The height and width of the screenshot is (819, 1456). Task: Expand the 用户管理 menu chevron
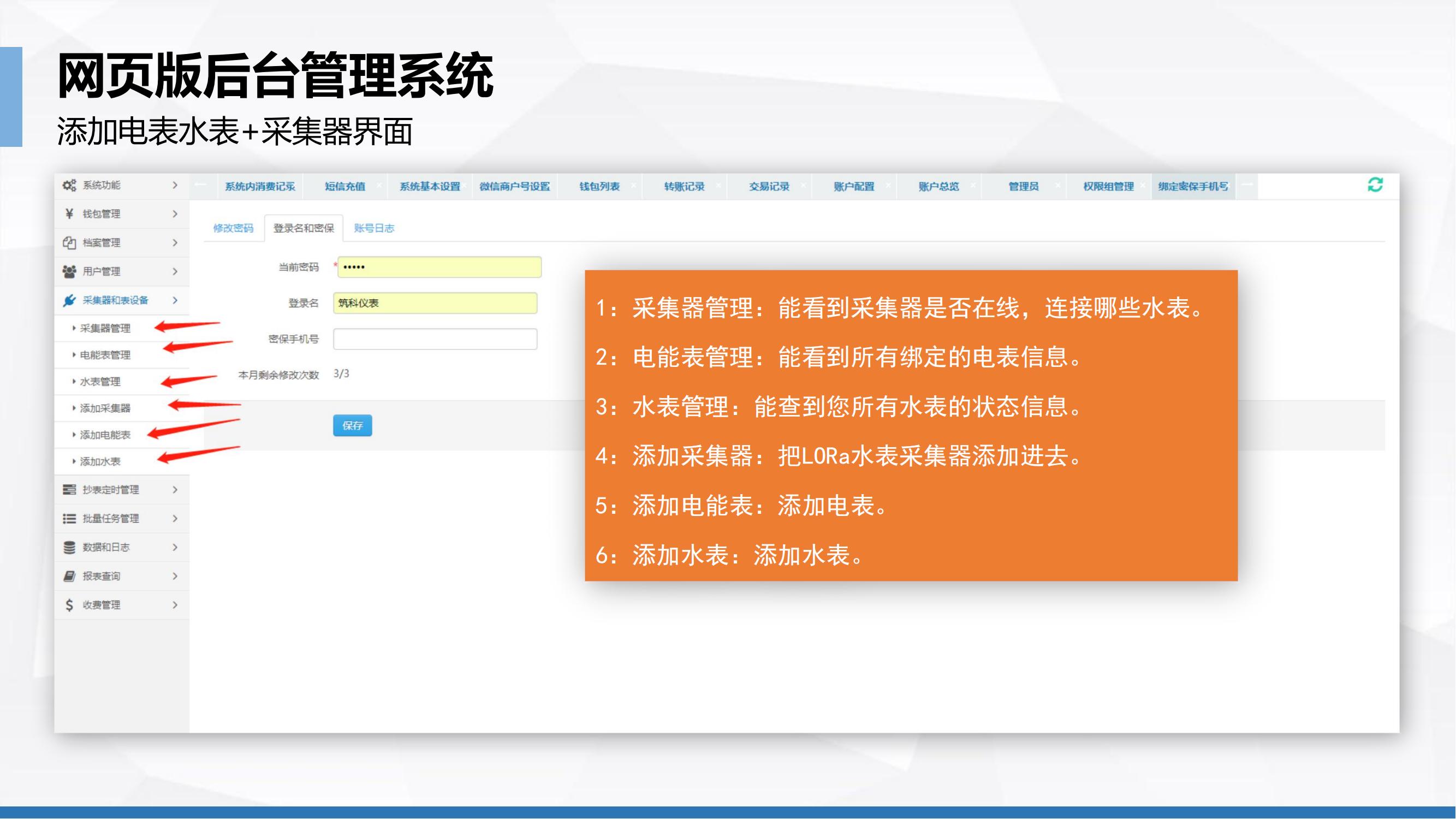175,271
